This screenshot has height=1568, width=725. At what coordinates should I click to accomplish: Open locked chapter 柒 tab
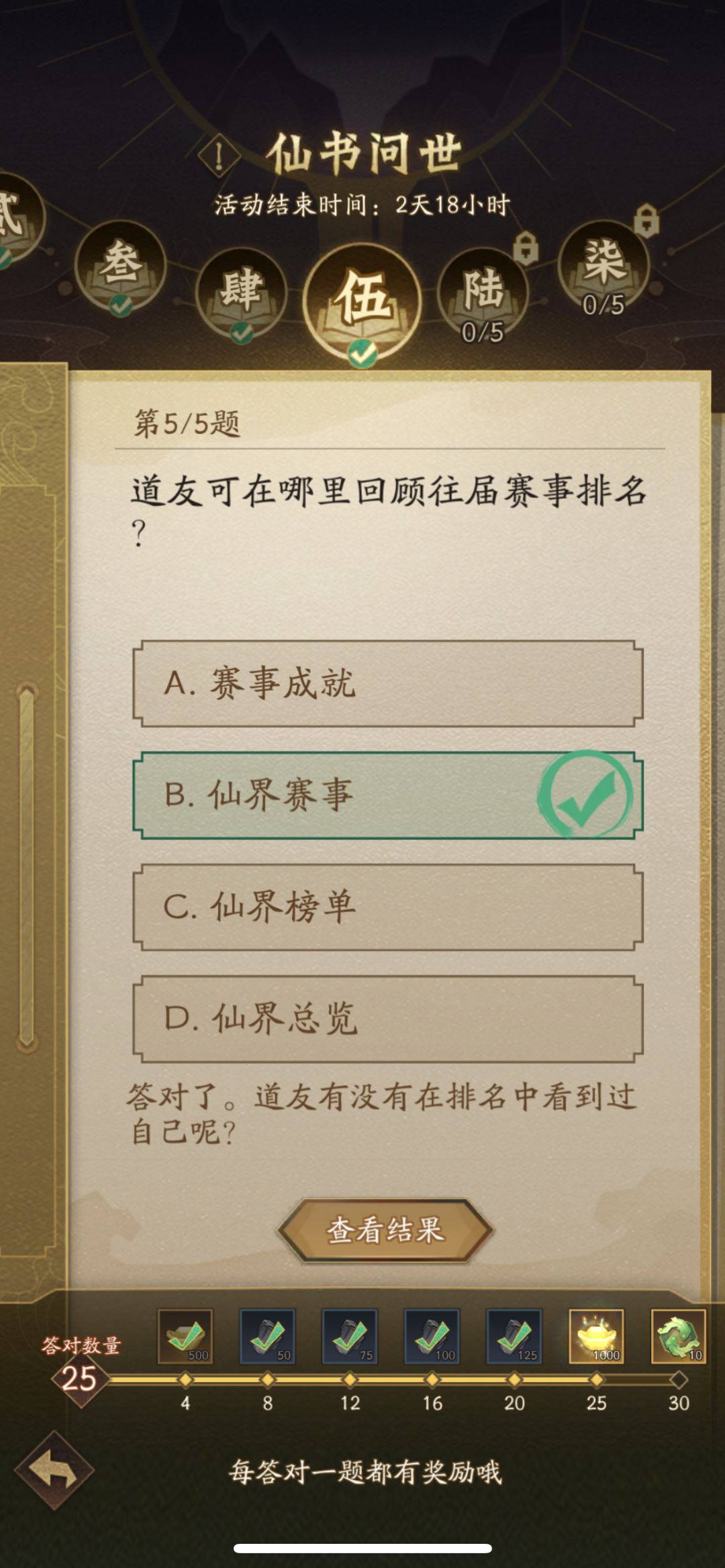click(603, 265)
